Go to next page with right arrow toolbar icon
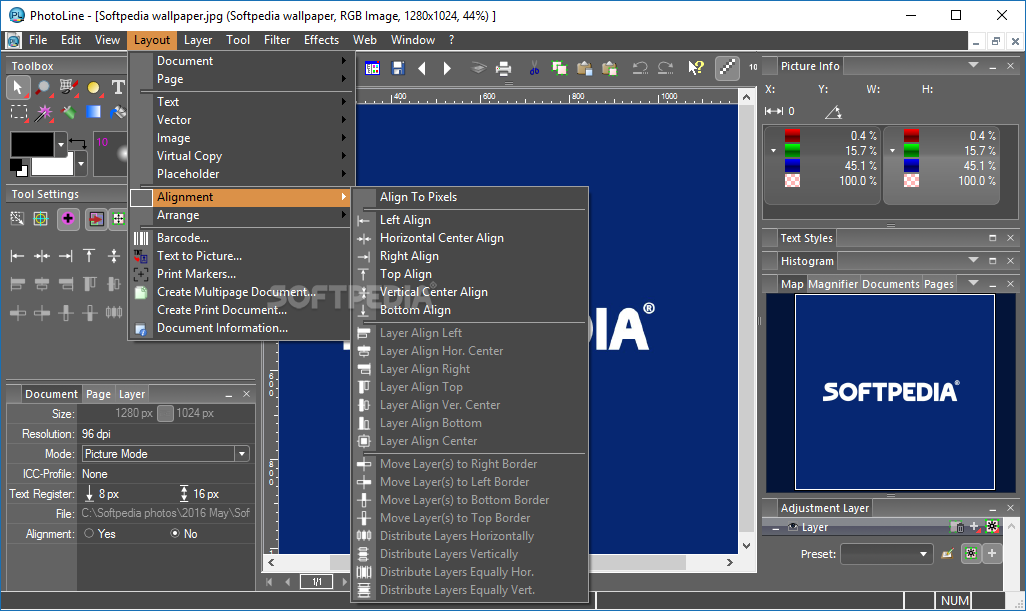 pyautogui.click(x=447, y=68)
